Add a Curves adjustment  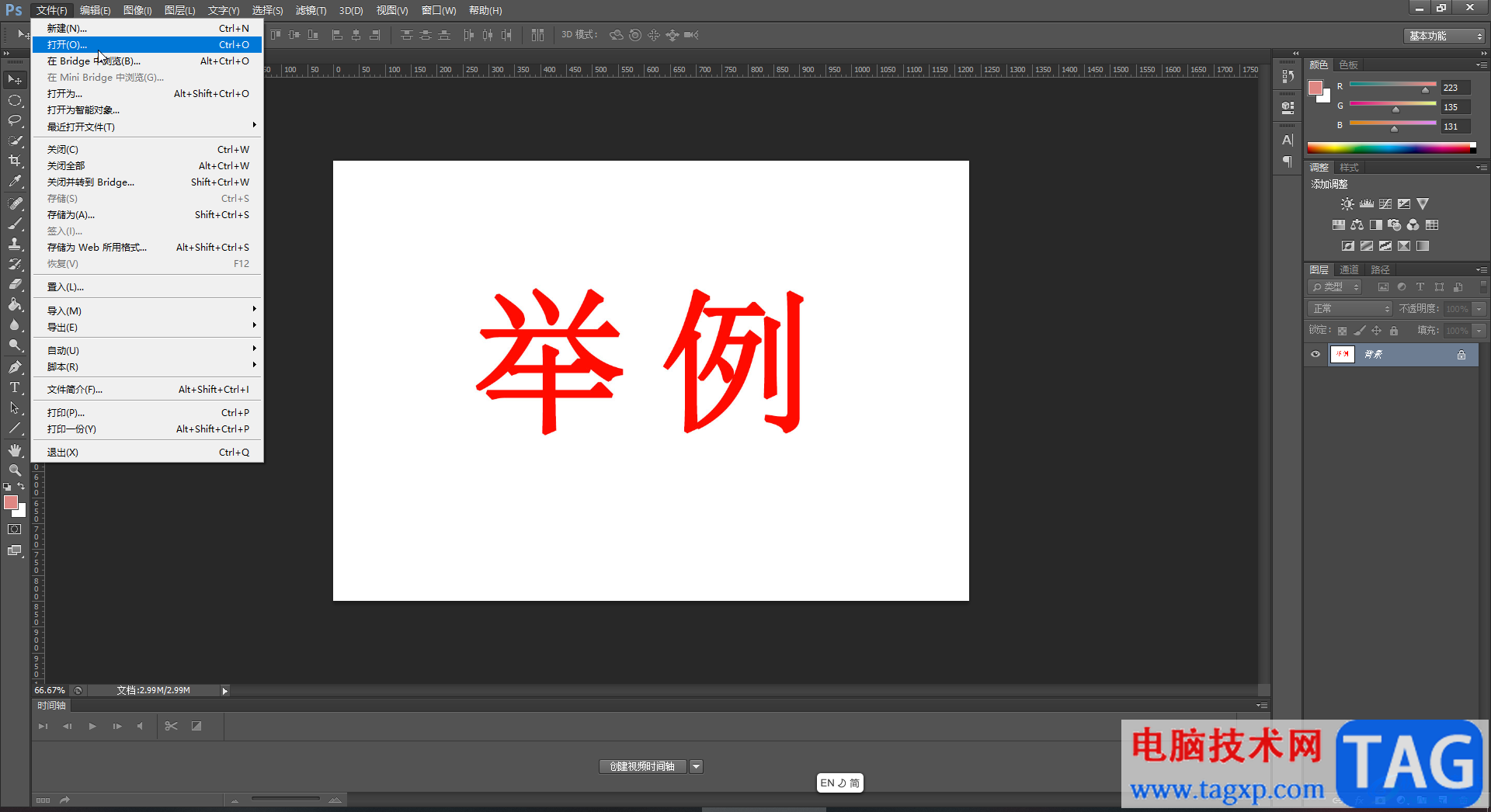1385,204
